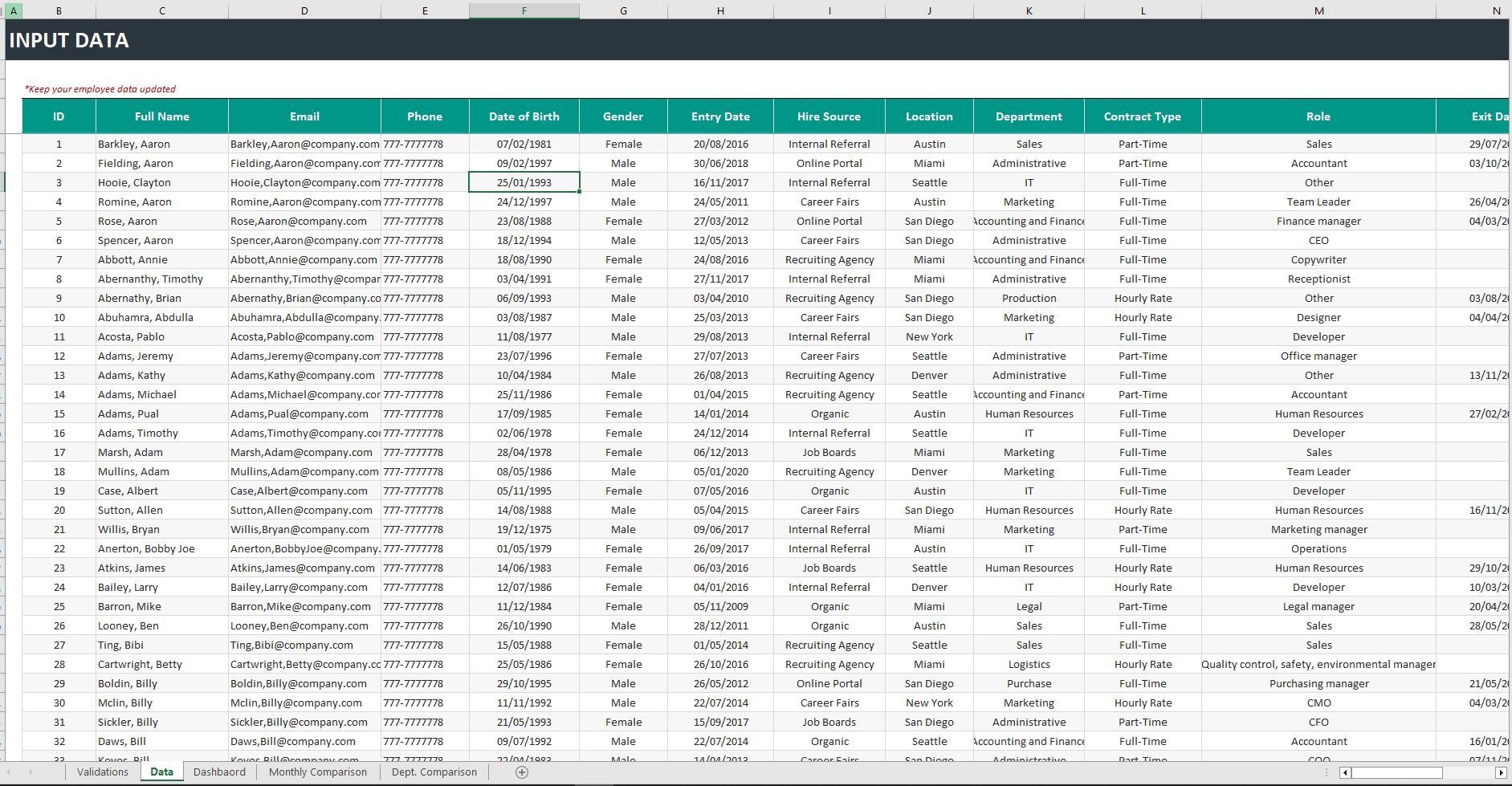Select role cell Copywriter

[1318, 259]
